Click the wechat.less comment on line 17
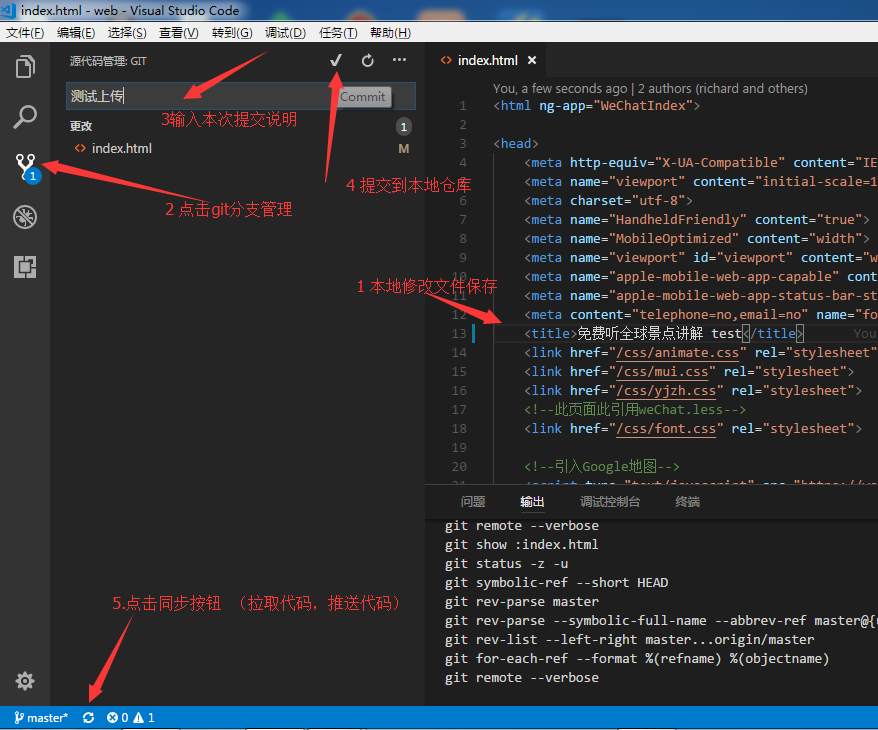 [635, 410]
